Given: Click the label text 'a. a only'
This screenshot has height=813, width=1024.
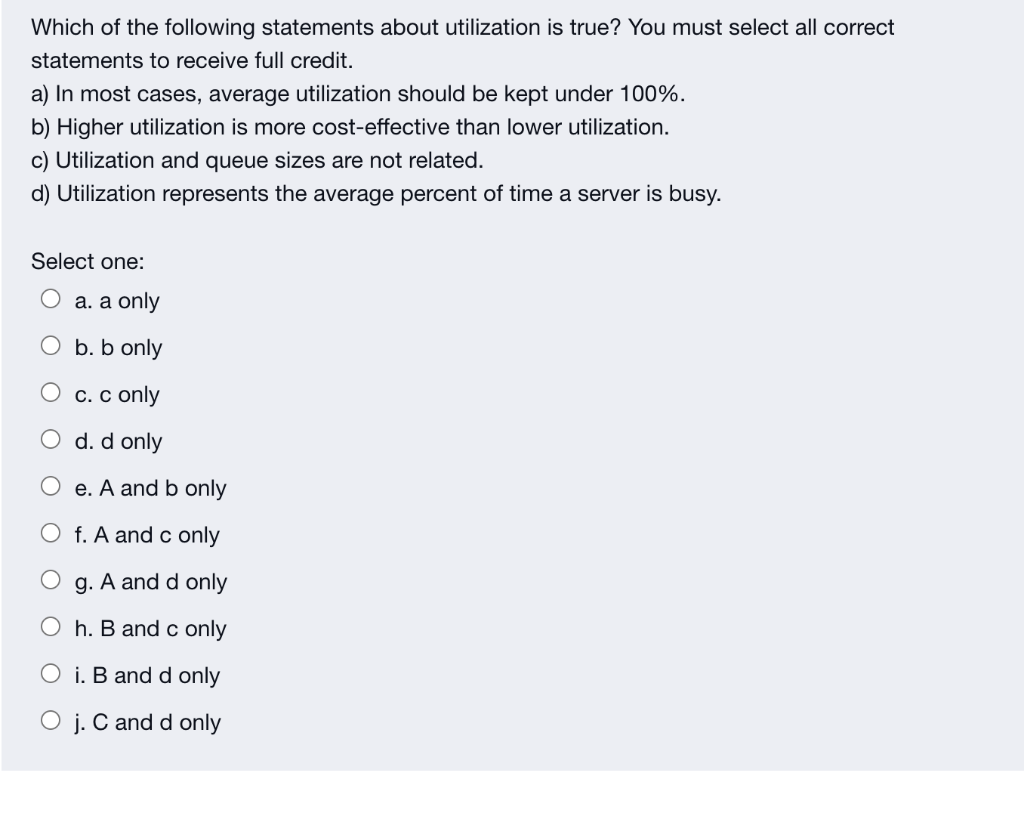Looking at the screenshot, I should (117, 301).
